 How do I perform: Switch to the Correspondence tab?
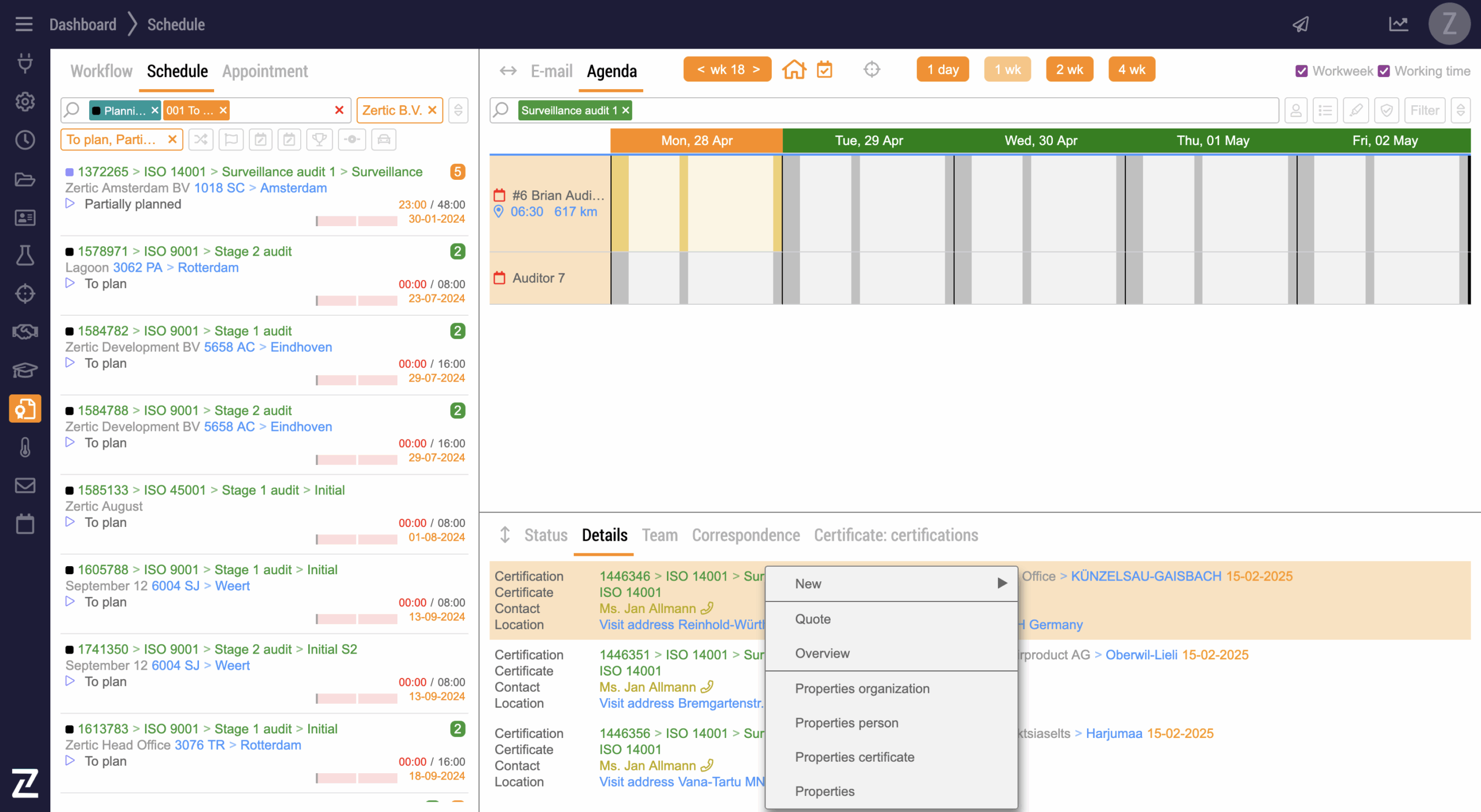tap(746, 535)
